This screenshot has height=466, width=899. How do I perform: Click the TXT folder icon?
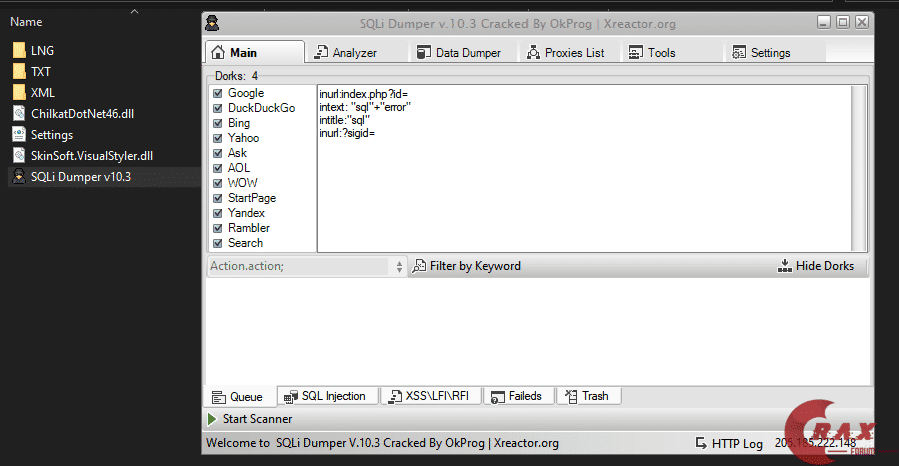click(x=19, y=72)
